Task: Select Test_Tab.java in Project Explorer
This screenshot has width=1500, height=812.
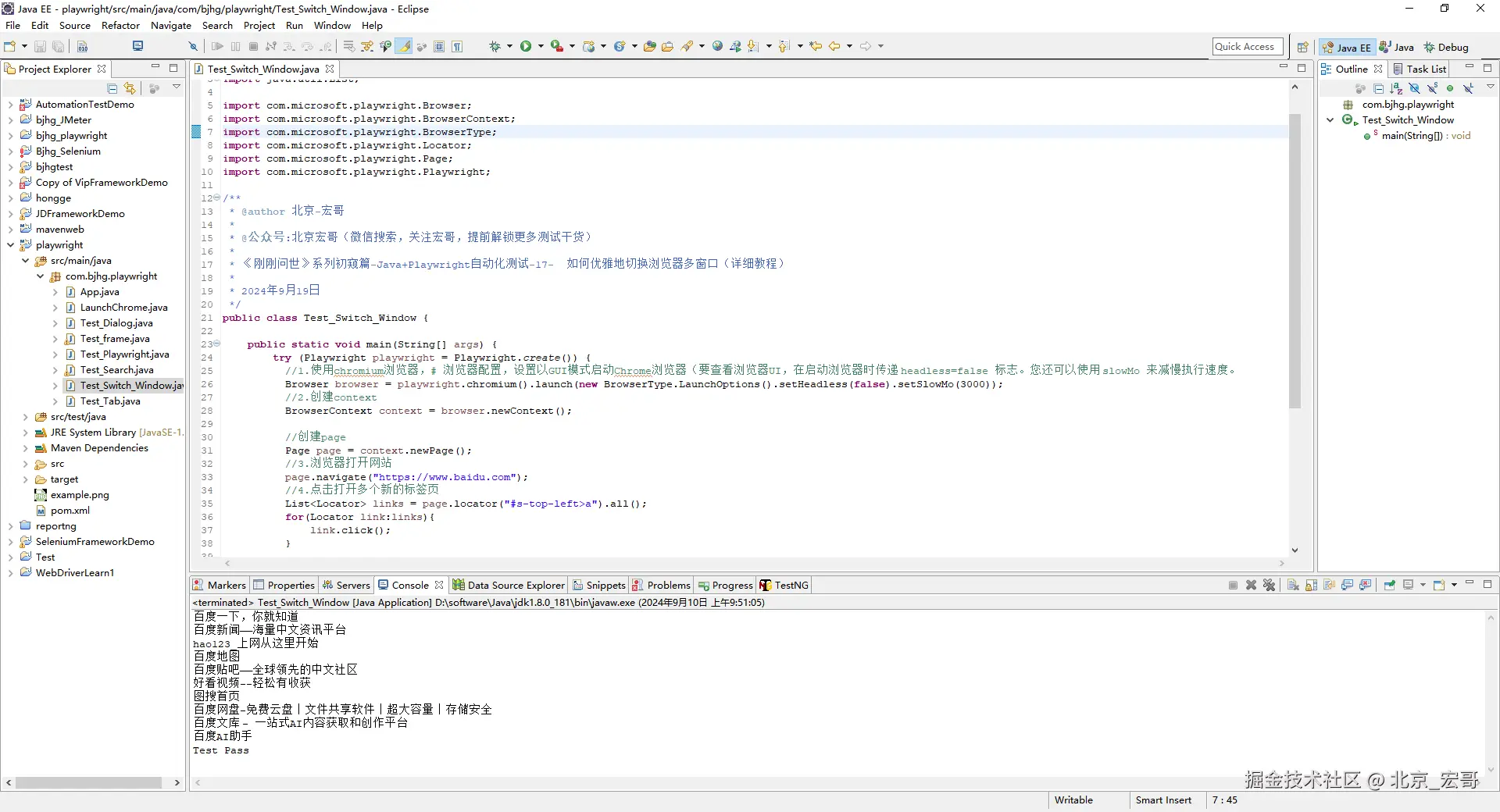Action: point(110,401)
